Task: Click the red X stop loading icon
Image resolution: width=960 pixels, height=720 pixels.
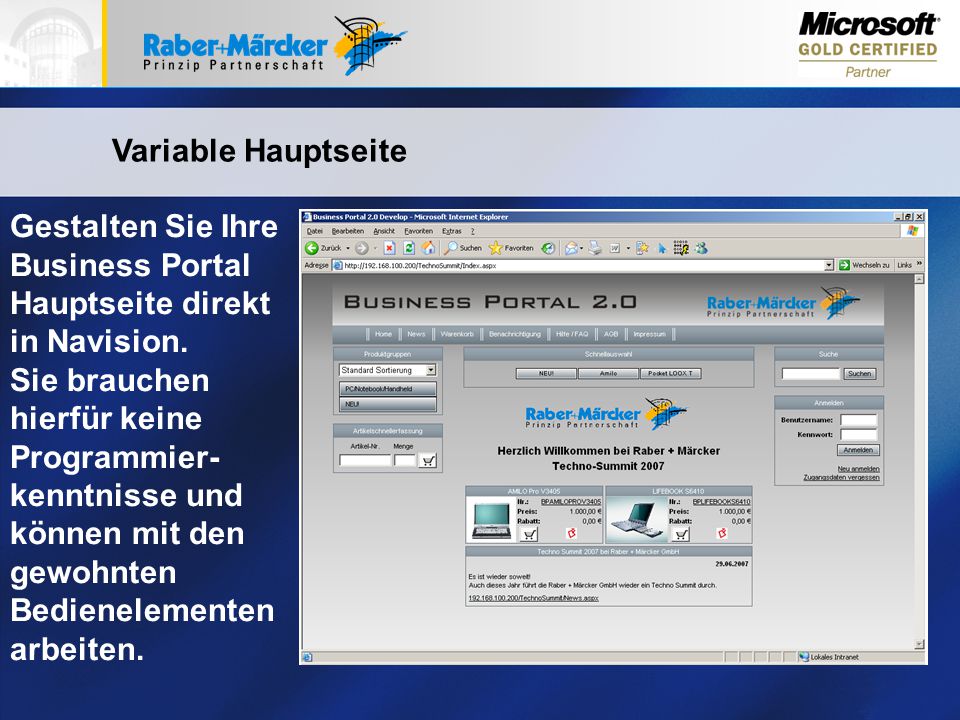Action: point(389,248)
